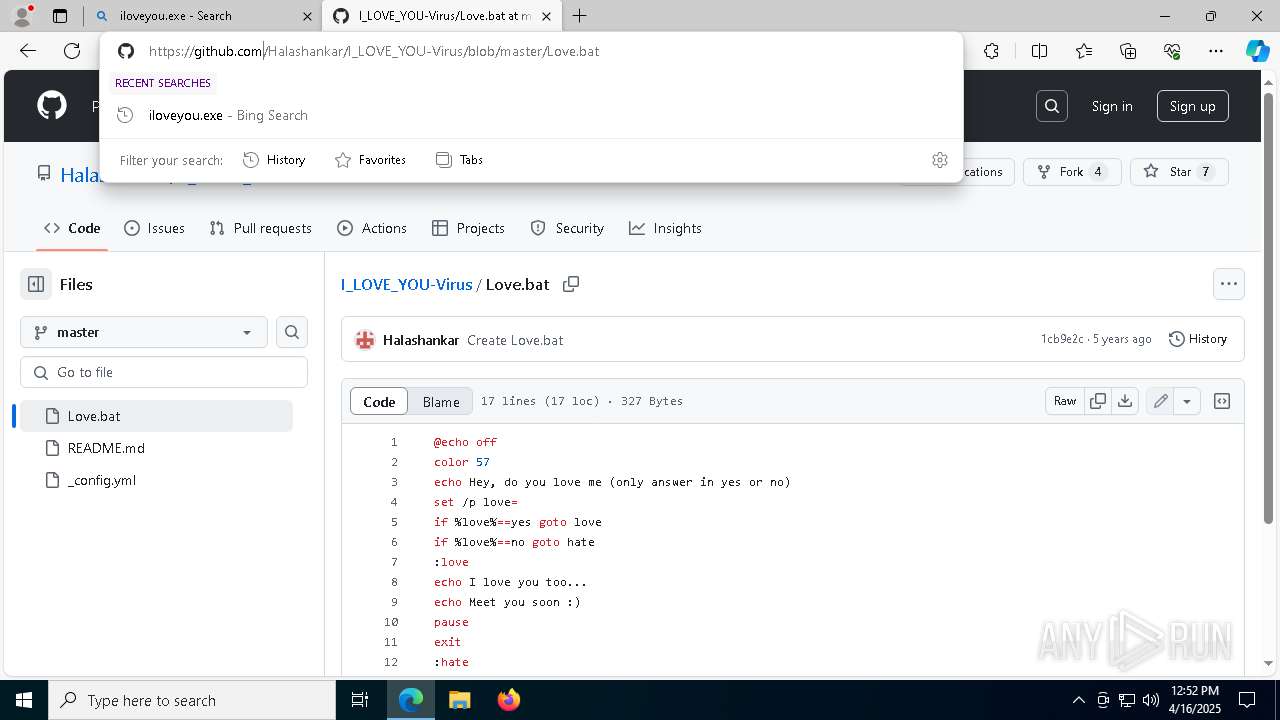1280x720 pixels.
Task: Launch Firefox from the taskbar
Action: click(509, 700)
